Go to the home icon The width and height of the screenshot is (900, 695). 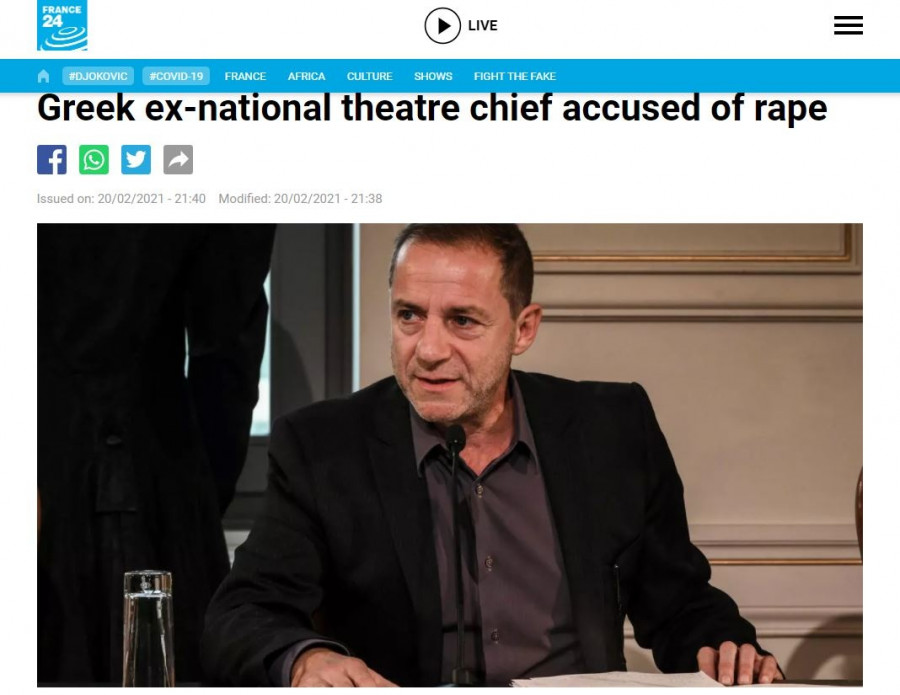coord(43,76)
